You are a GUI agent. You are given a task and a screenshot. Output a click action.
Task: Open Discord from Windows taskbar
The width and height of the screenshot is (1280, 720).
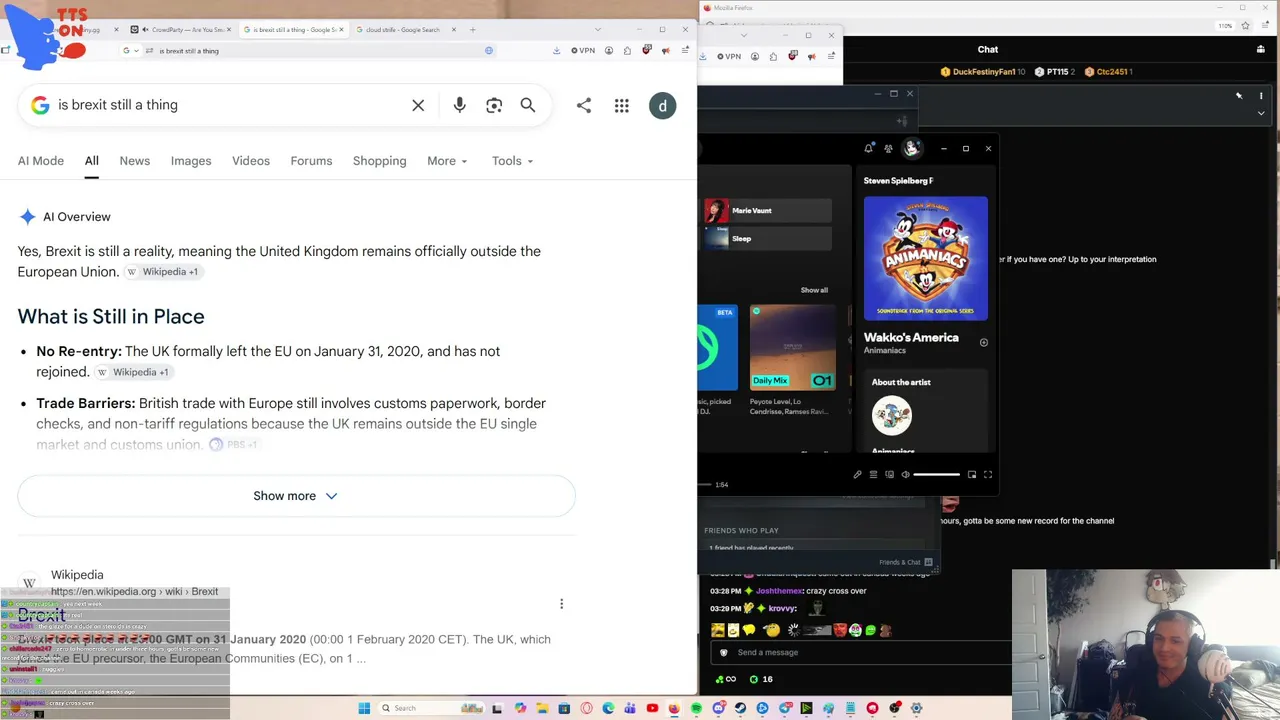718,708
